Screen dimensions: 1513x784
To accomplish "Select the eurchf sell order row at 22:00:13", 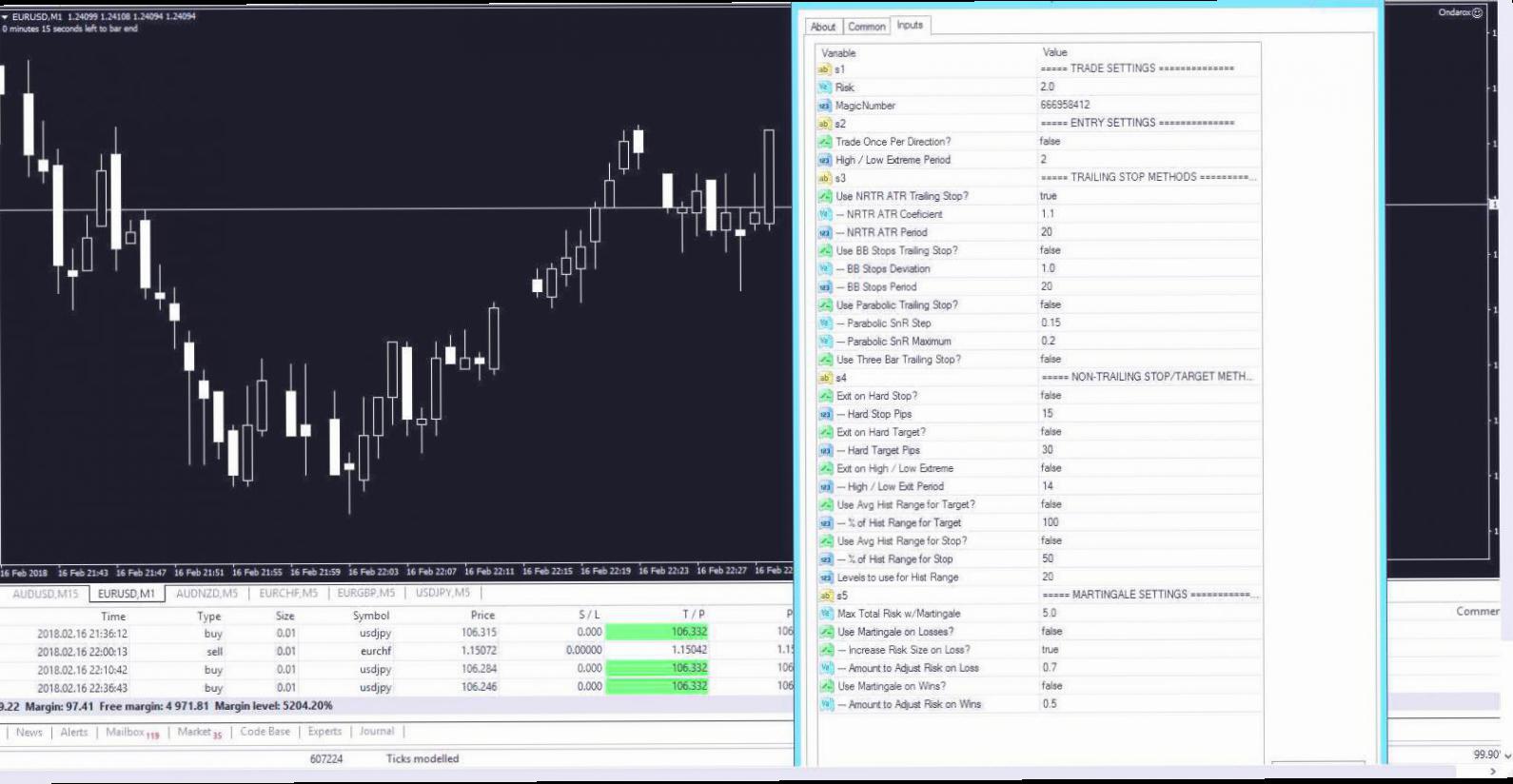I will pyautogui.click(x=396, y=652).
